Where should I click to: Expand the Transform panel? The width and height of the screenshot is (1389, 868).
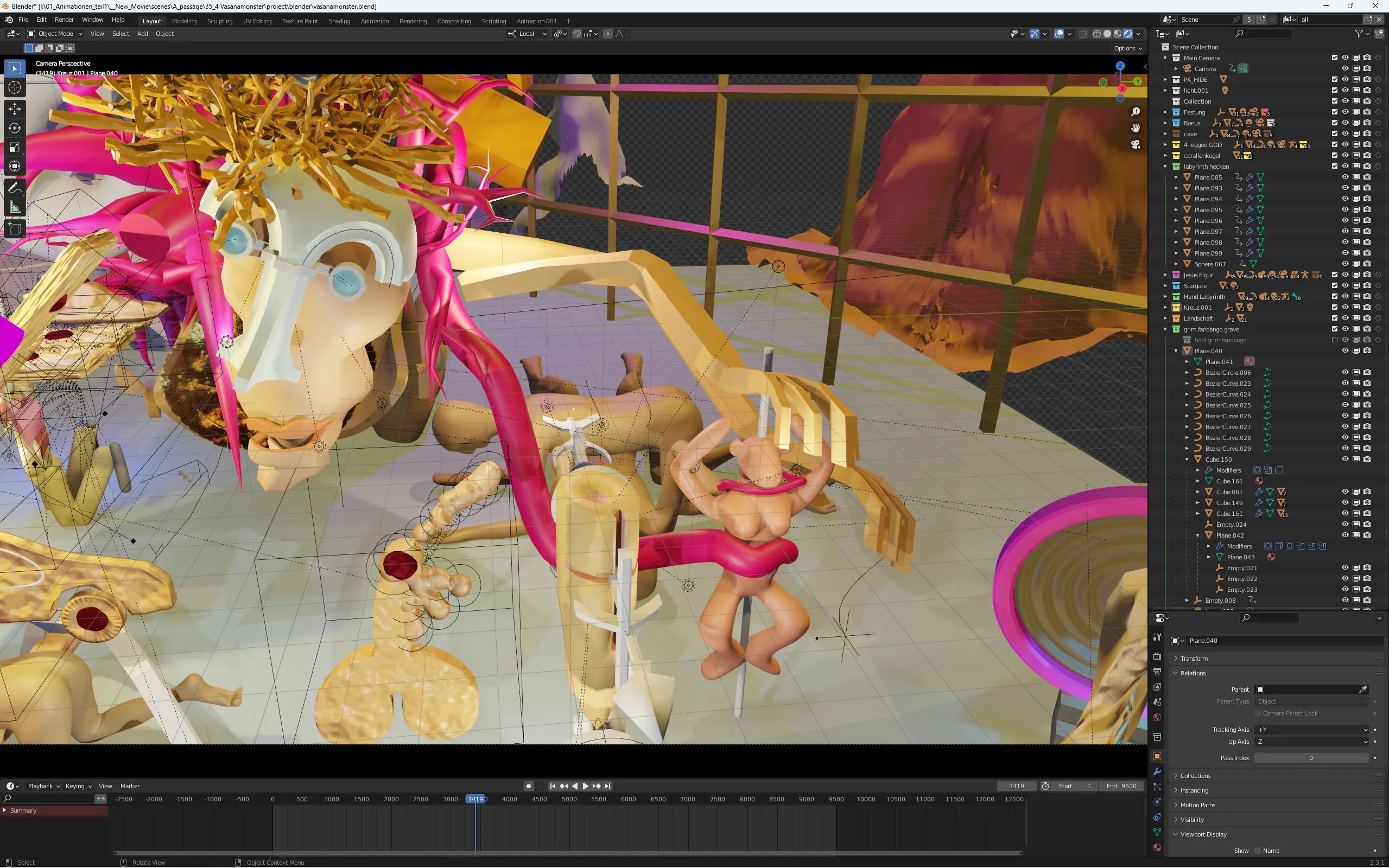[x=1194, y=659]
